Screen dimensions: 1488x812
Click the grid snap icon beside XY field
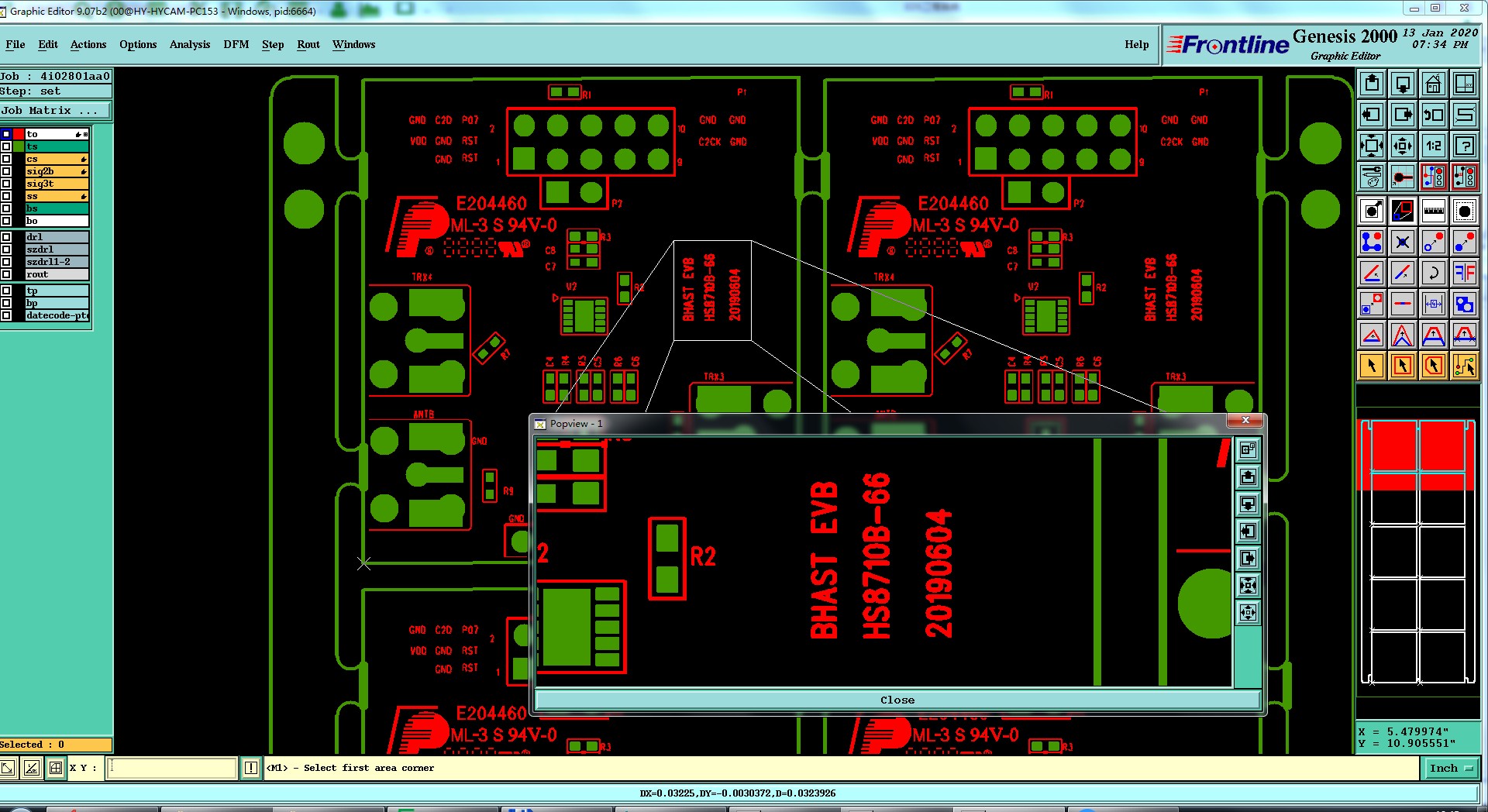click(x=56, y=768)
